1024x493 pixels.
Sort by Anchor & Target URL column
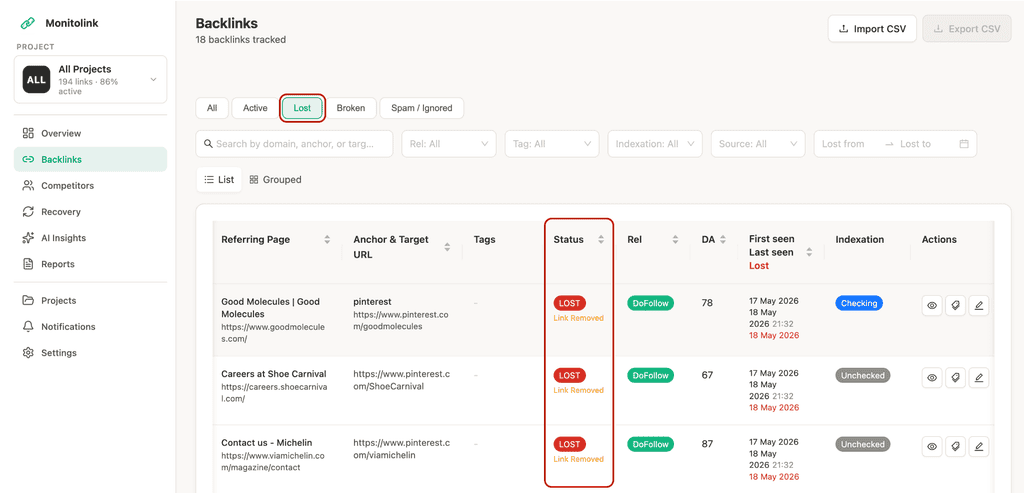point(447,247)
